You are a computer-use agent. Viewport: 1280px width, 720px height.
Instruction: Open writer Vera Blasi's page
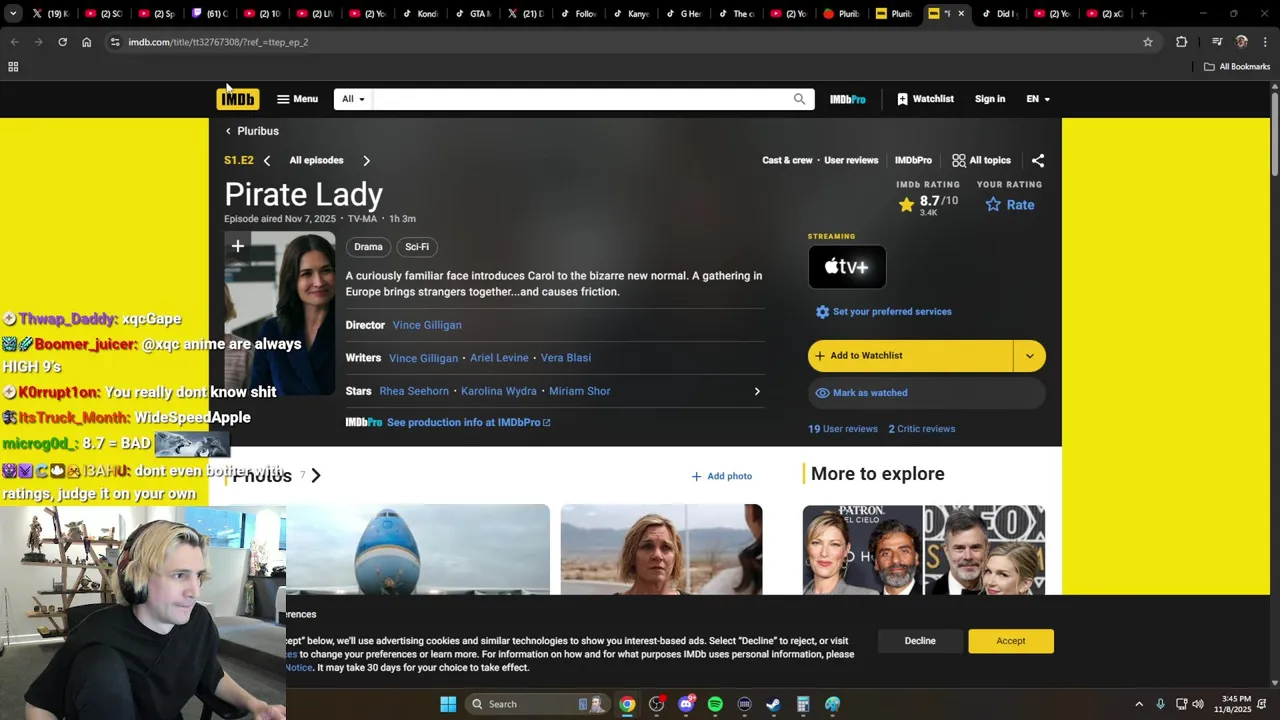[x=566, y=358]
